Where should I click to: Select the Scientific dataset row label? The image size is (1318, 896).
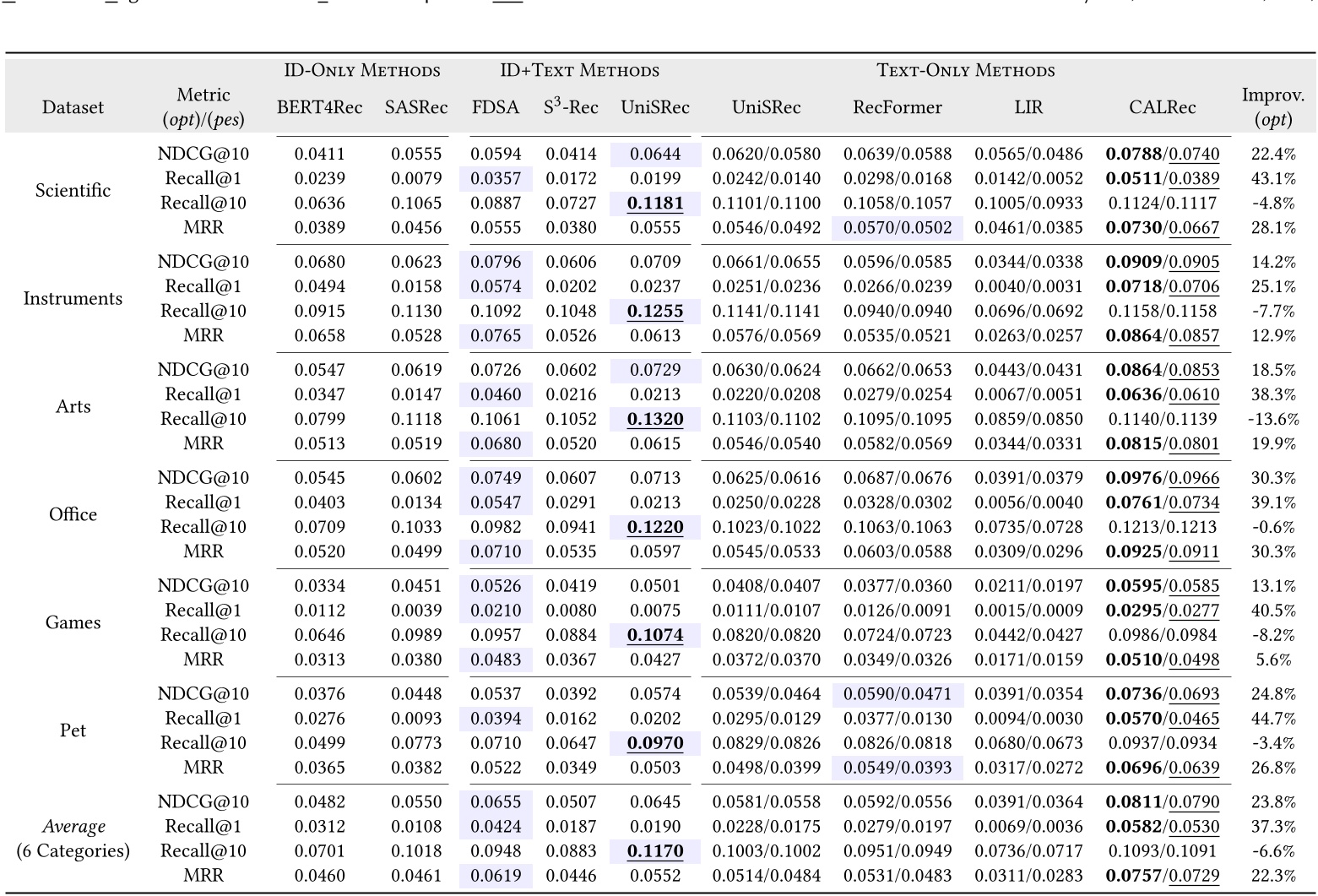[73, 191]
